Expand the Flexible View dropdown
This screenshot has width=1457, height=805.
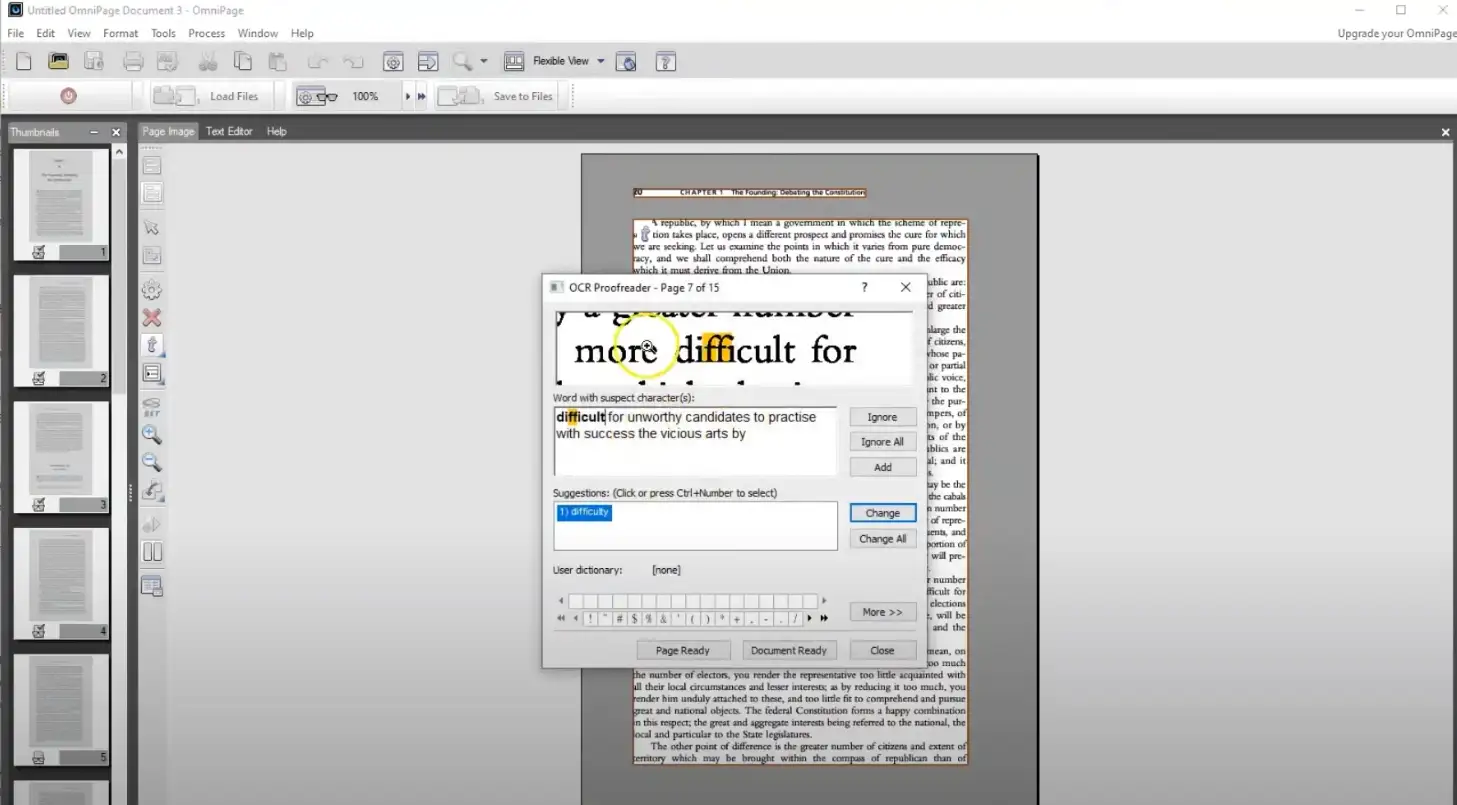[x=601, y=61]
